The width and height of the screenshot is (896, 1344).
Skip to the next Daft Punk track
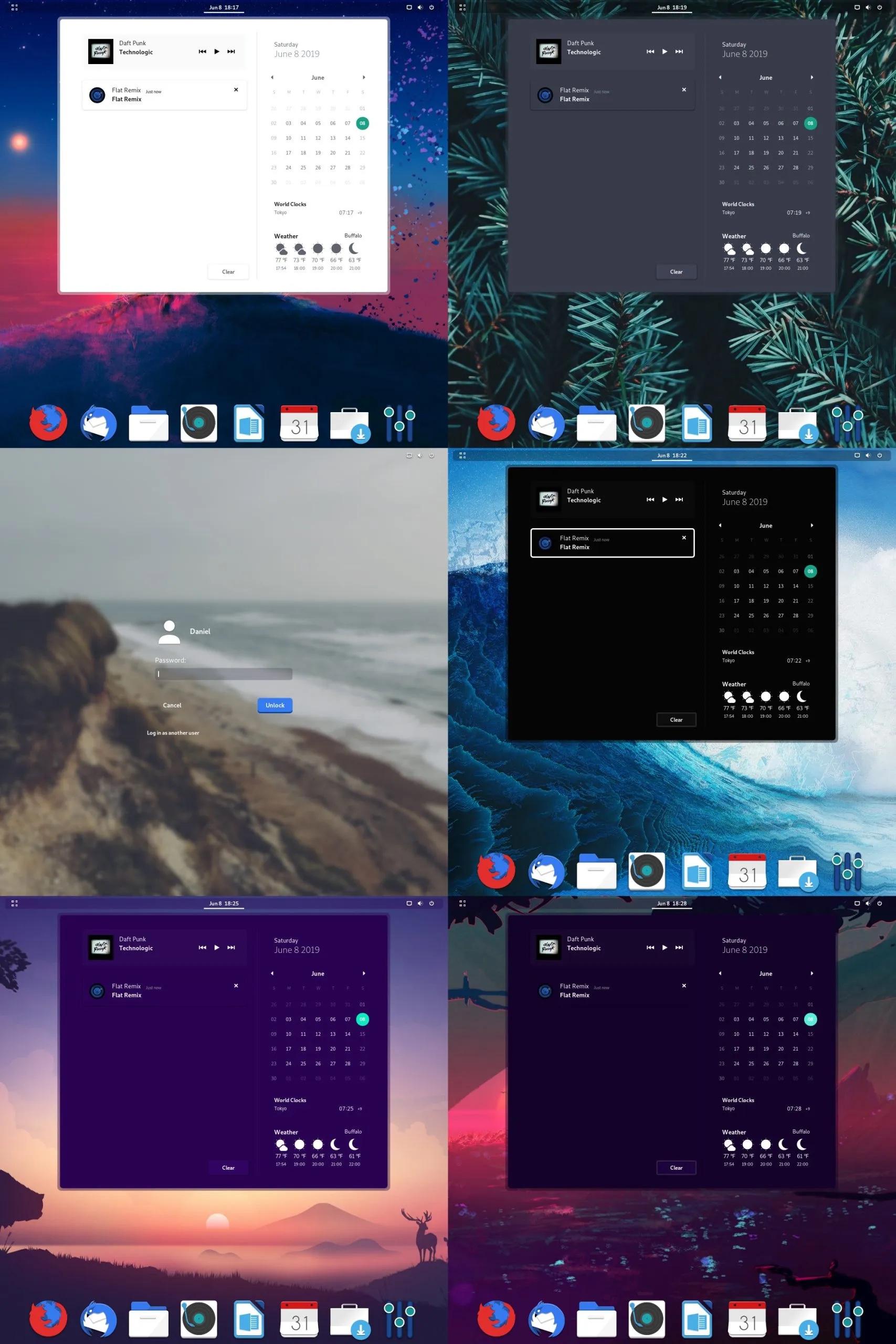pyautogui.click(x=231, y=51)
